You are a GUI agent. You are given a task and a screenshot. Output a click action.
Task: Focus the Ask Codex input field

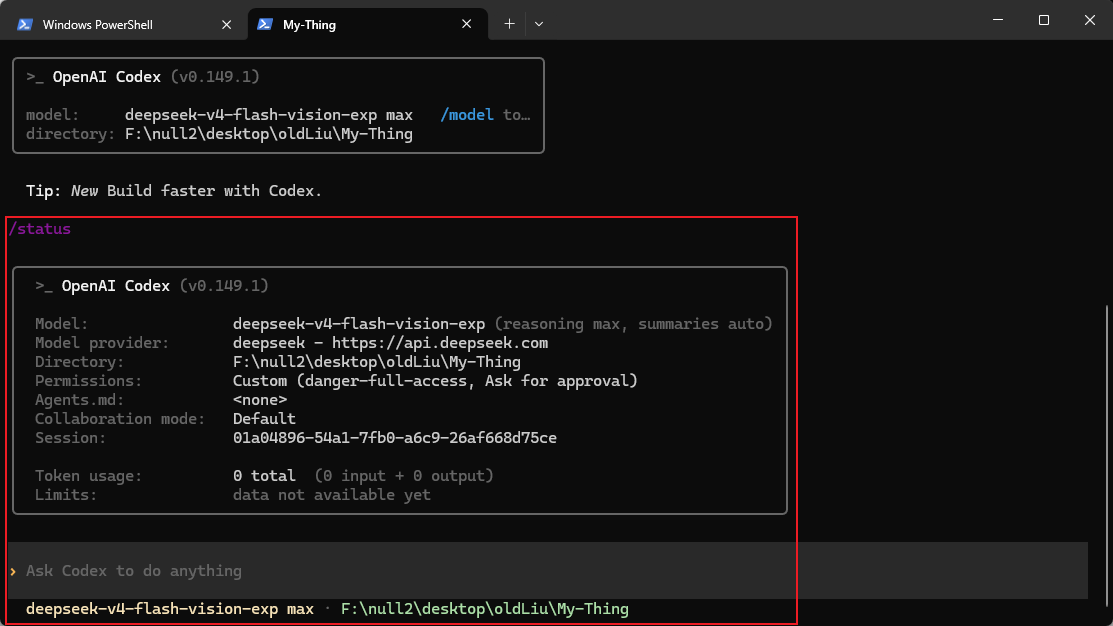point(547,571)
